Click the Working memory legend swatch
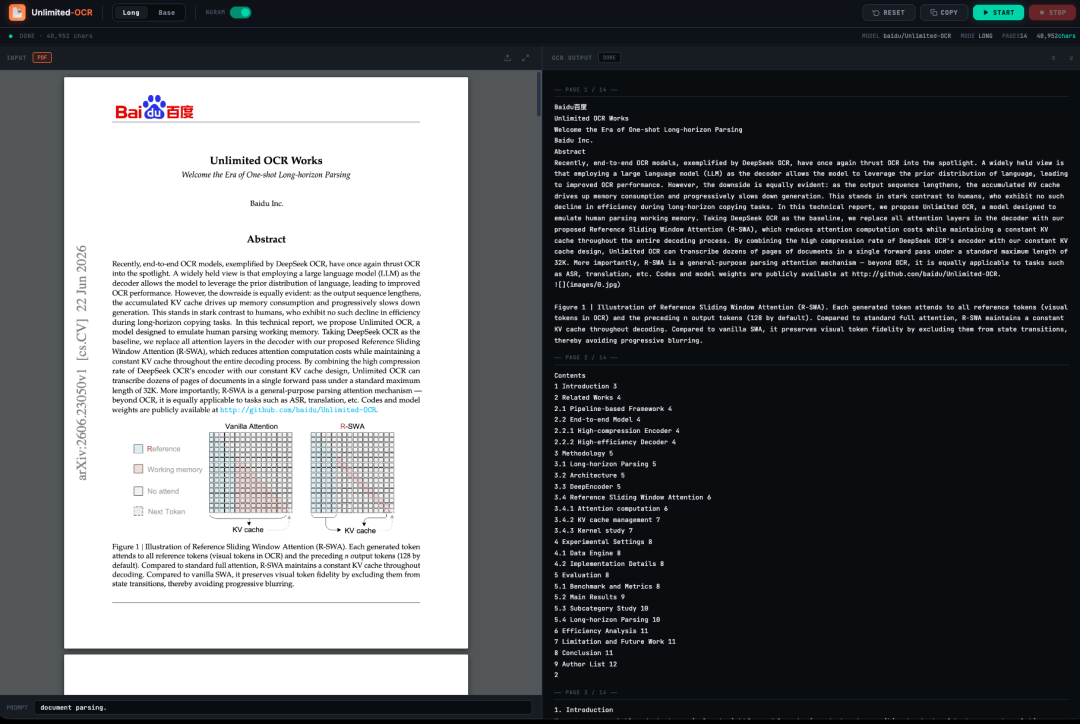 tap(138, 469)
